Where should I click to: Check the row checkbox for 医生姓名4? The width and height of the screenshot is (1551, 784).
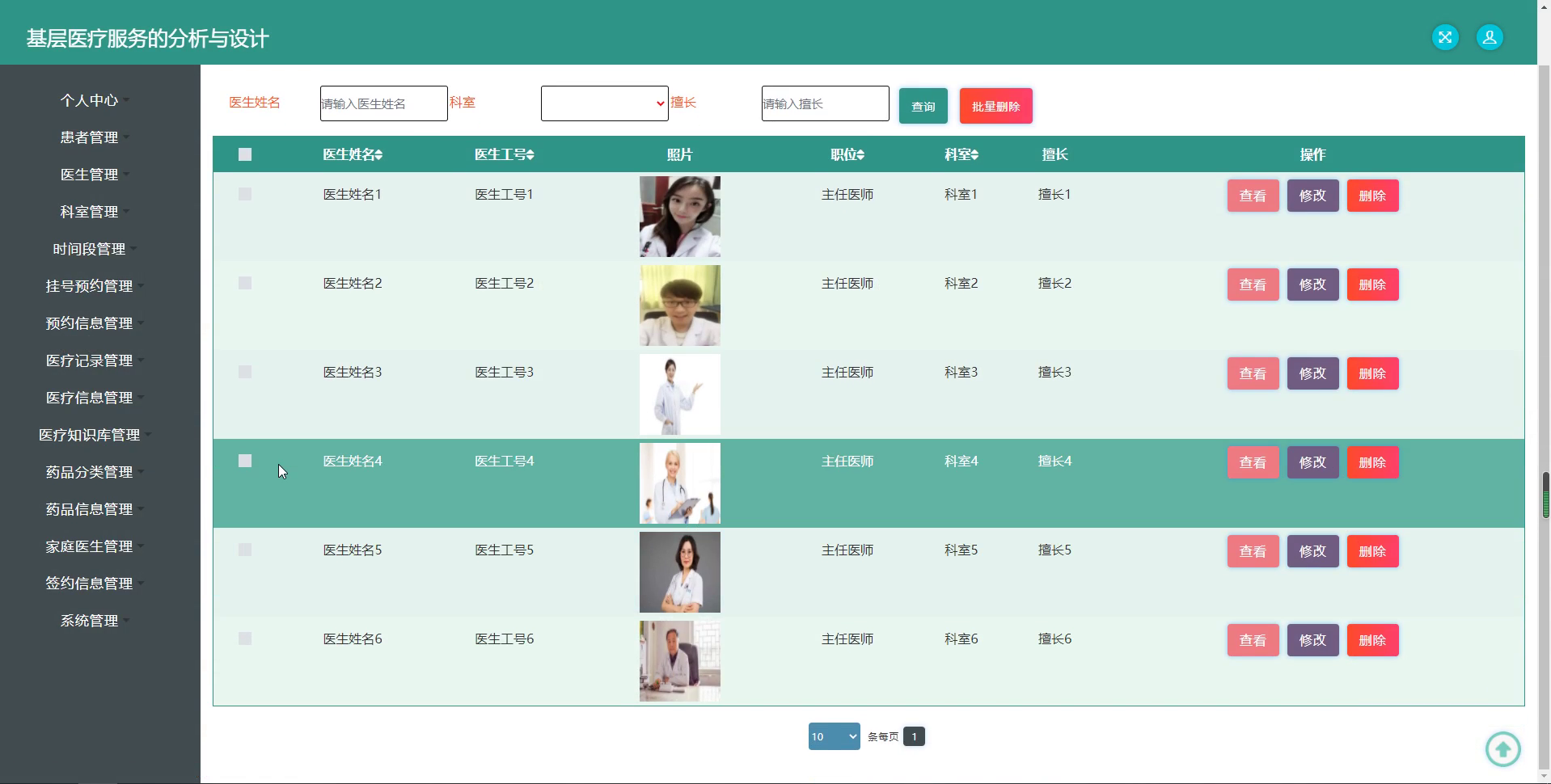coord(245,461)
